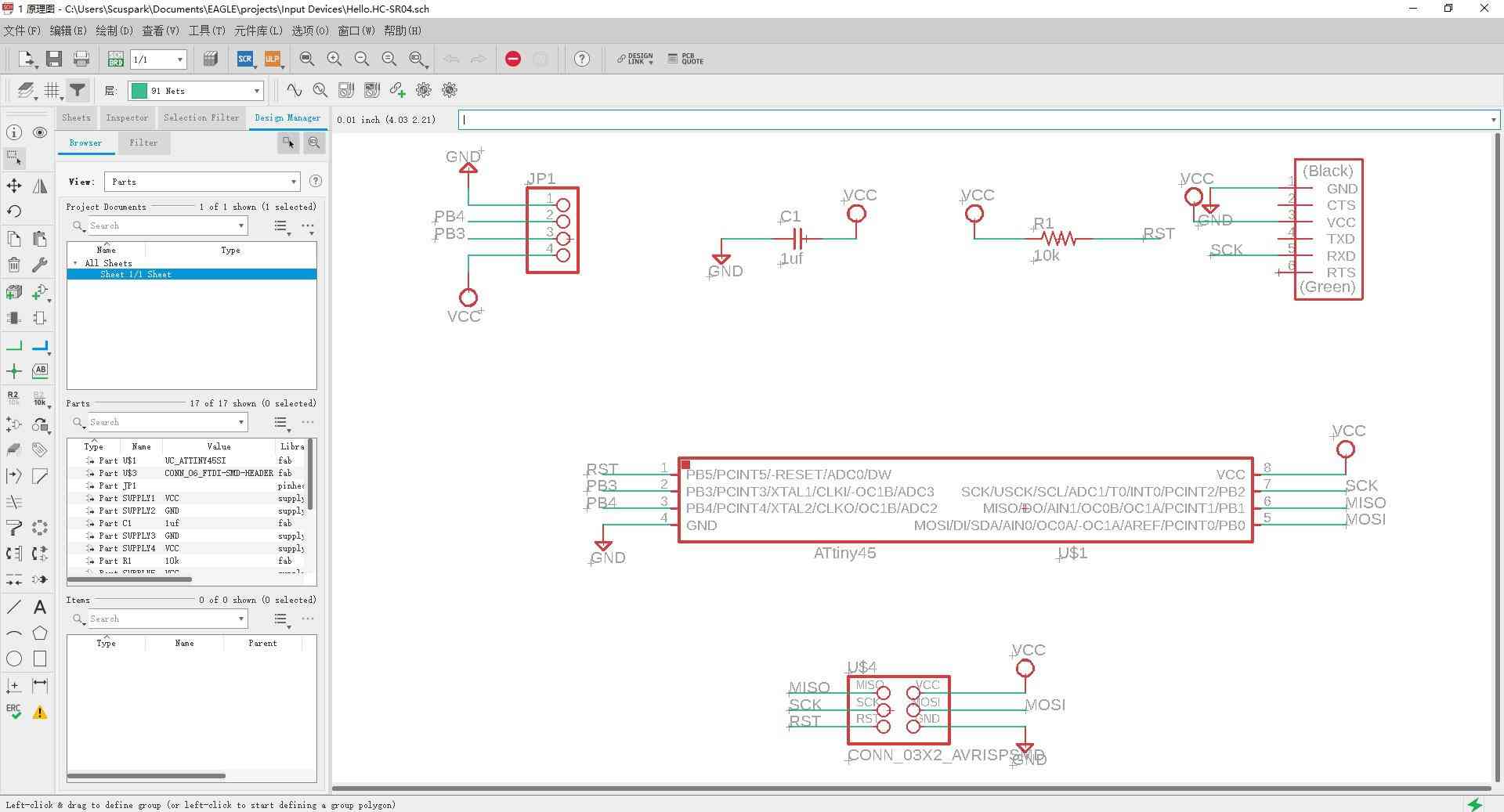Toggle zoom-to-selection button in Design Manager

(314, 143)
